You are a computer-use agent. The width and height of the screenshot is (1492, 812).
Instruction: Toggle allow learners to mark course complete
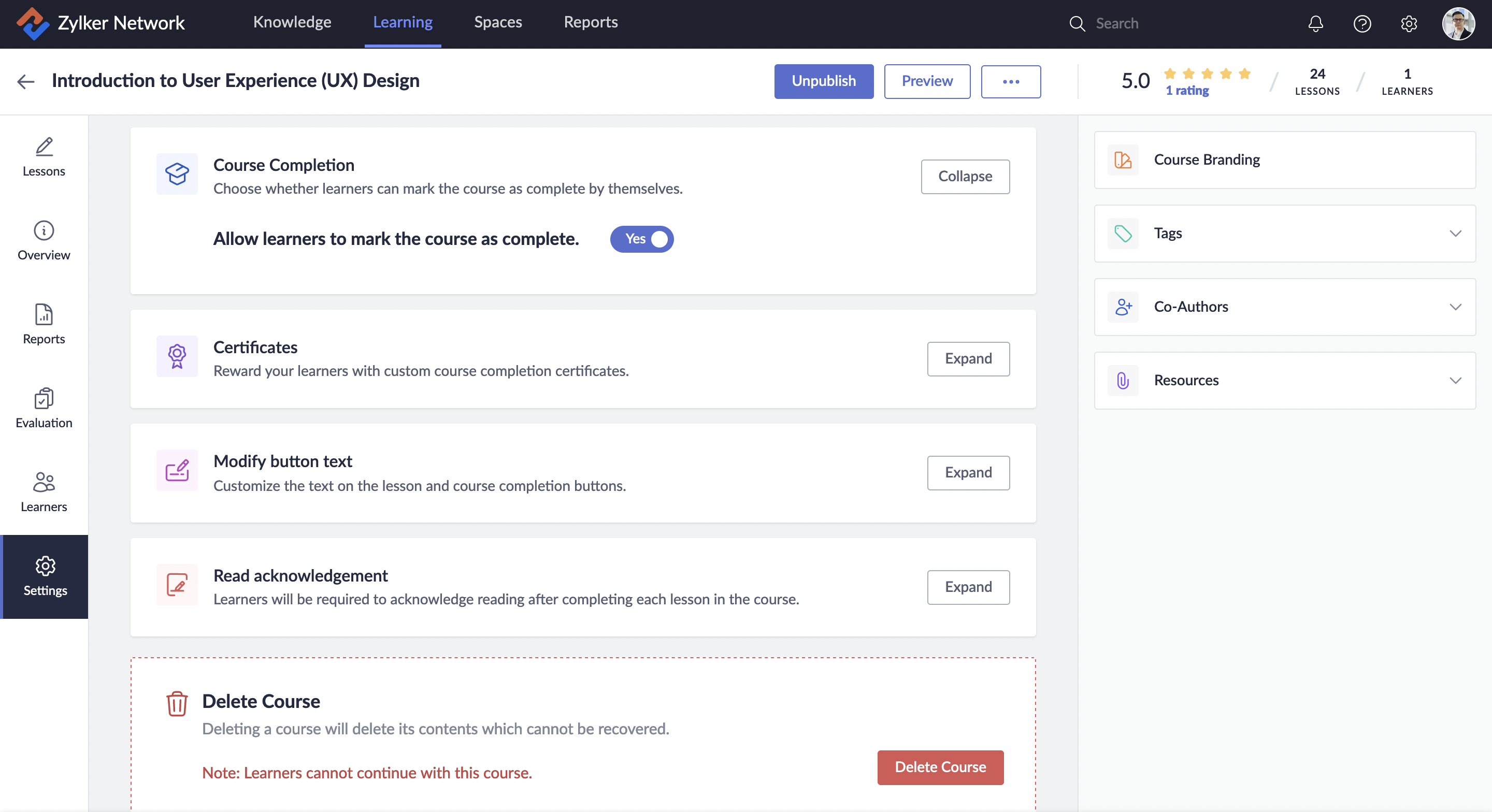[642, 239]
